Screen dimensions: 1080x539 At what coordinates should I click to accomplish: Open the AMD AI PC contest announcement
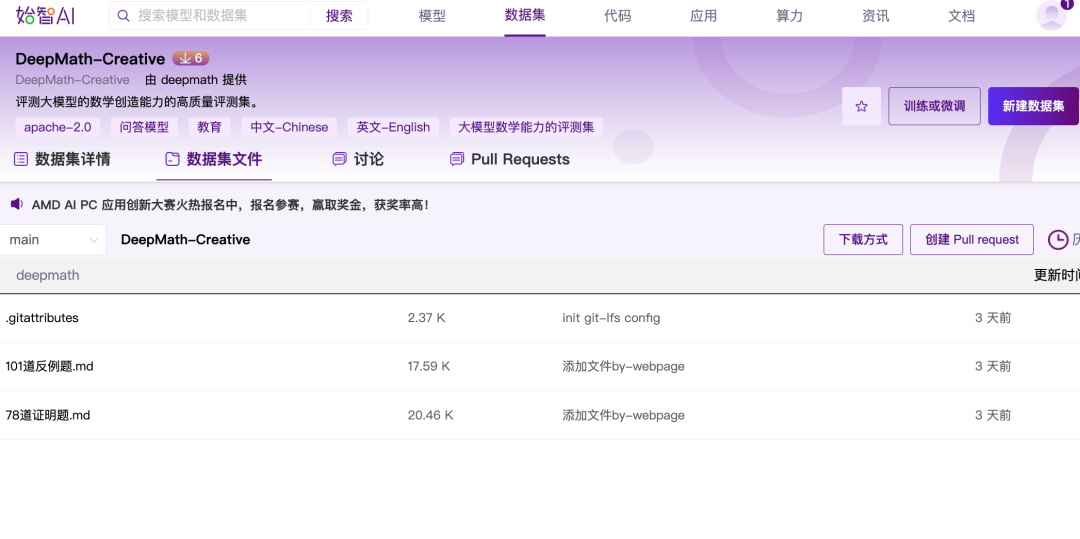click(230, 204)
